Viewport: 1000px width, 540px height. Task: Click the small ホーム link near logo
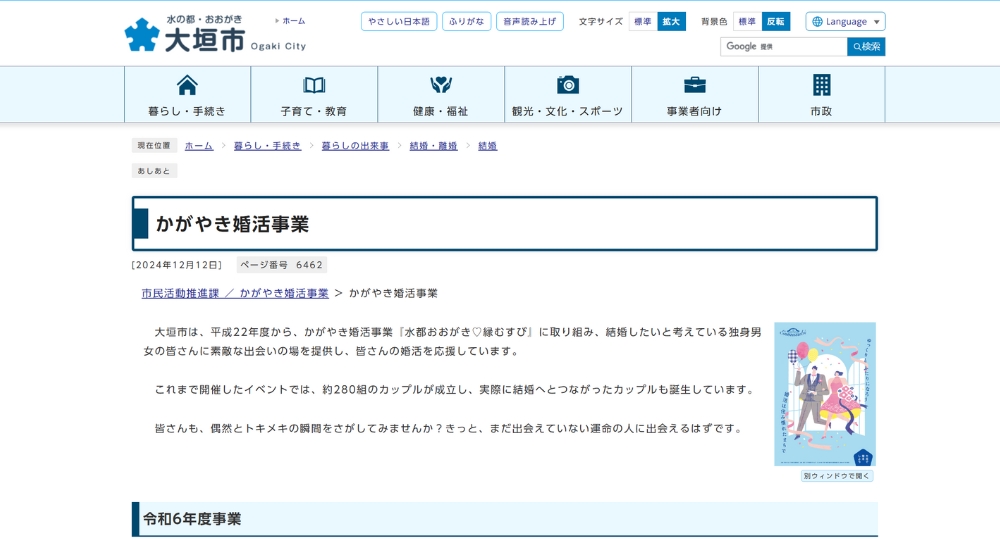click(293, 21)
